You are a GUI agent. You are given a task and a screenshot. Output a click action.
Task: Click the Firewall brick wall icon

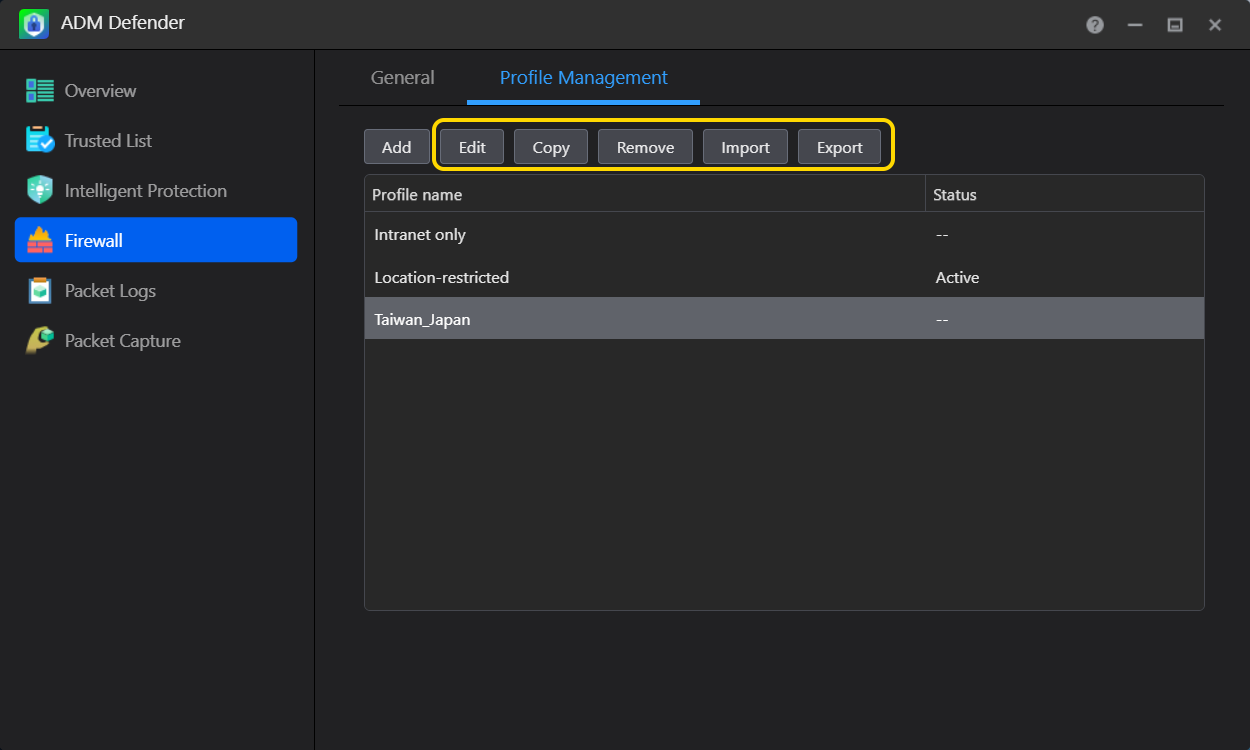click(40, 241)
